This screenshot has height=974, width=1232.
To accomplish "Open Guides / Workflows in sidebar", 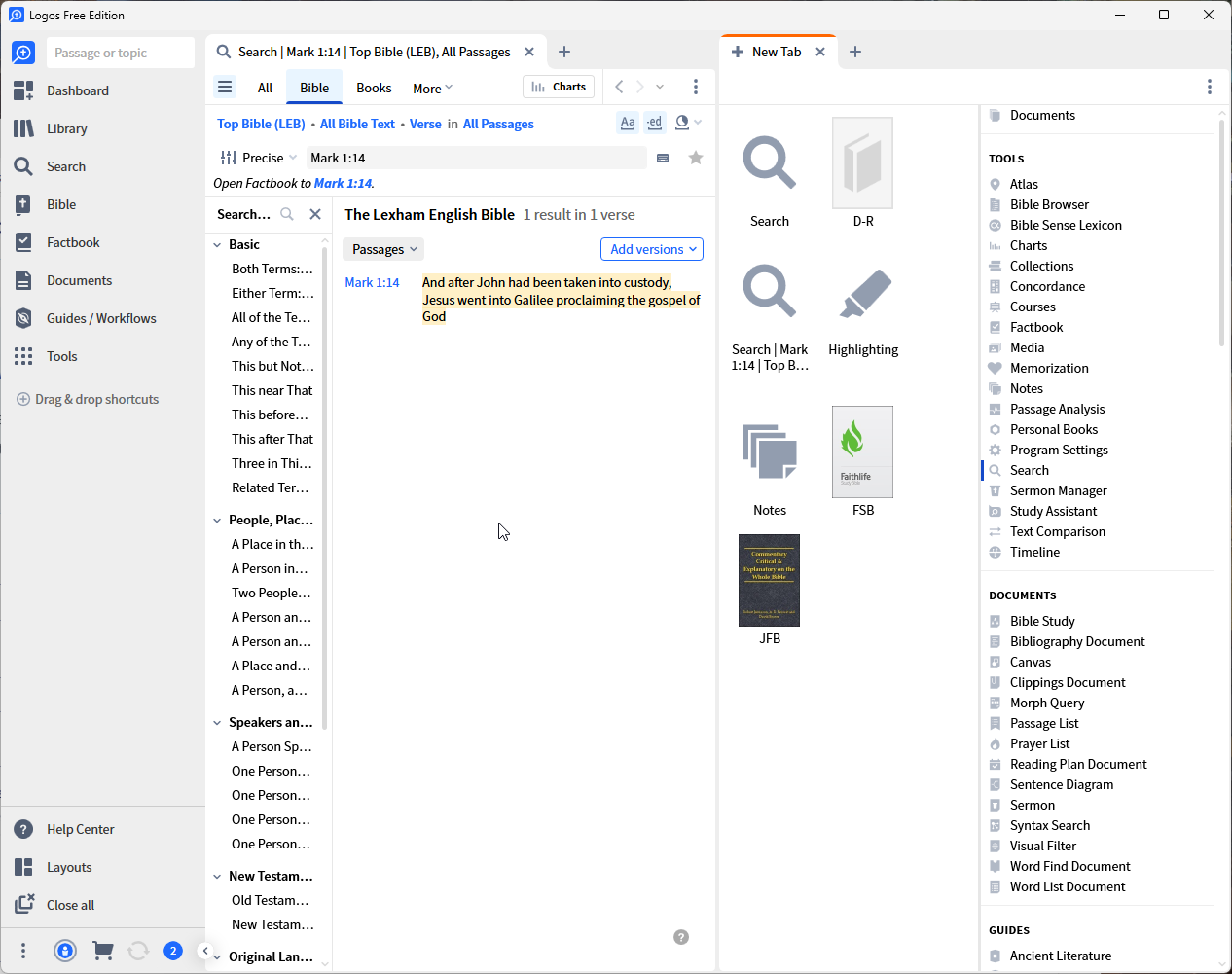I will pyautogui.click(x=101, y=318).
